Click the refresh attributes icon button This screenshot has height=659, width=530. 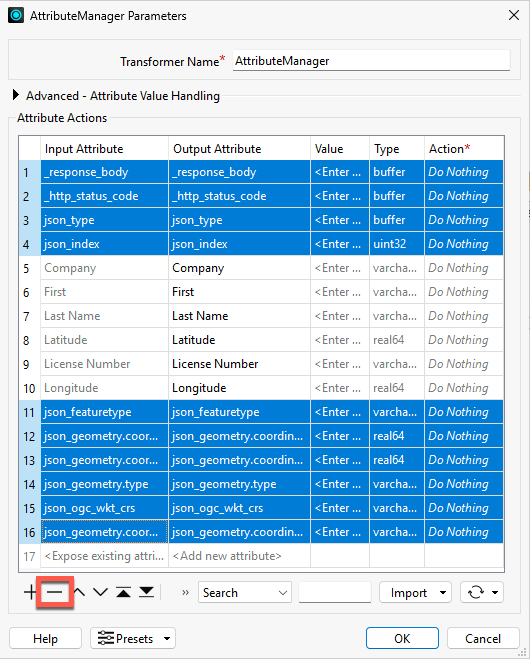tap(476, 593)
